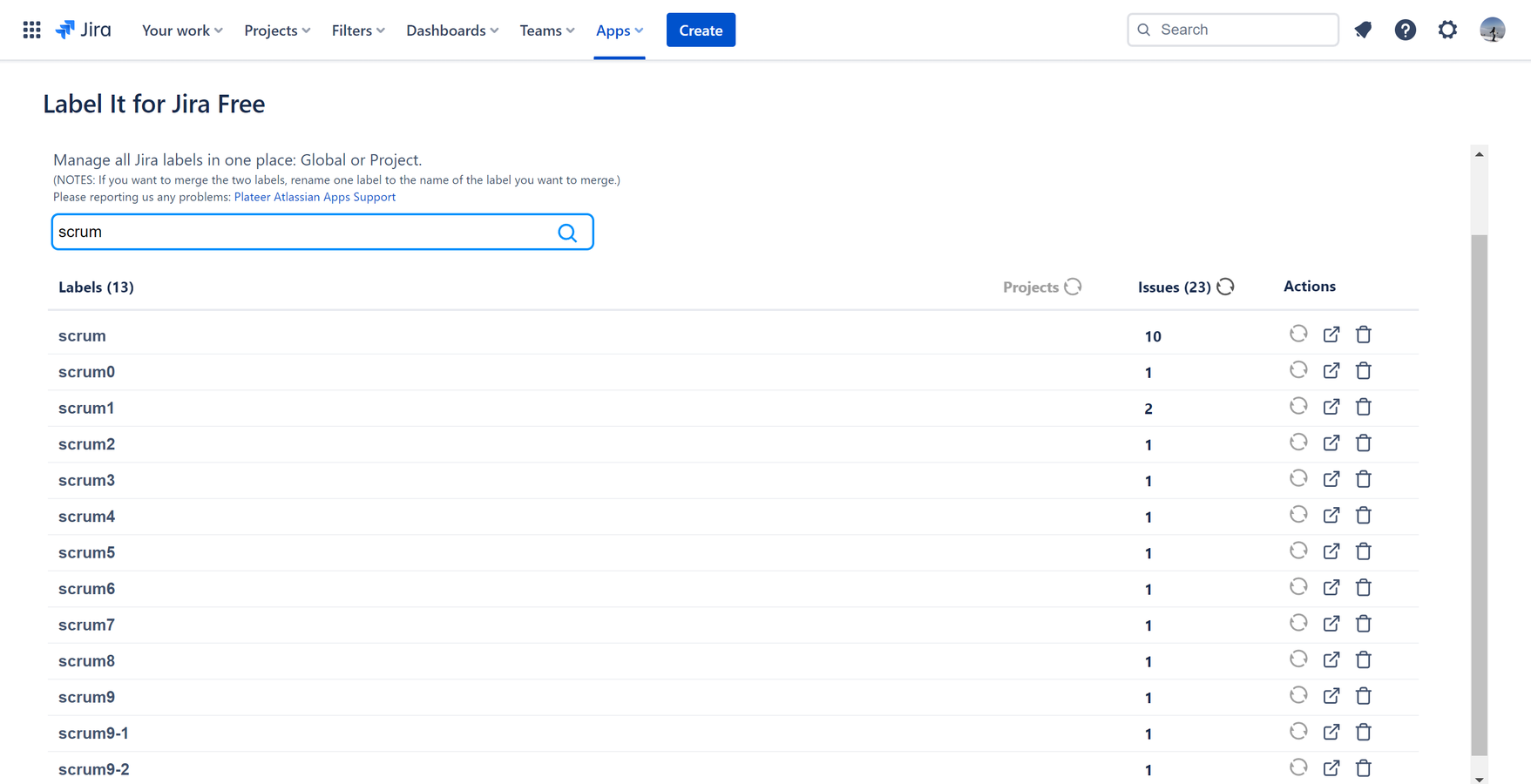The image size is (1531, 784).
Task: Refresh the Issues (23) count
Action: pos(1225,287)
